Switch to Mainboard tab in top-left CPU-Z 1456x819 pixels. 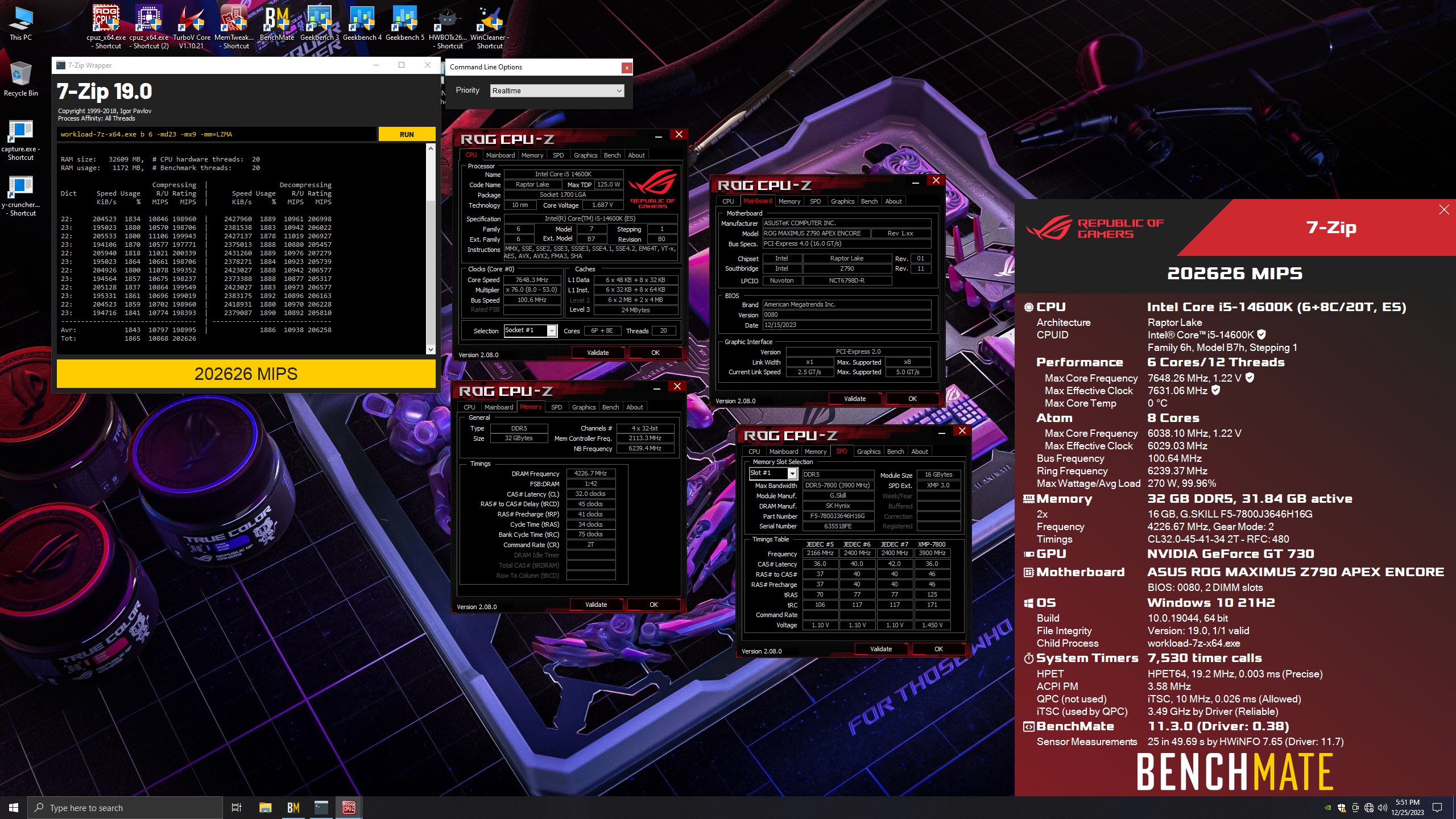pos(500,155)
